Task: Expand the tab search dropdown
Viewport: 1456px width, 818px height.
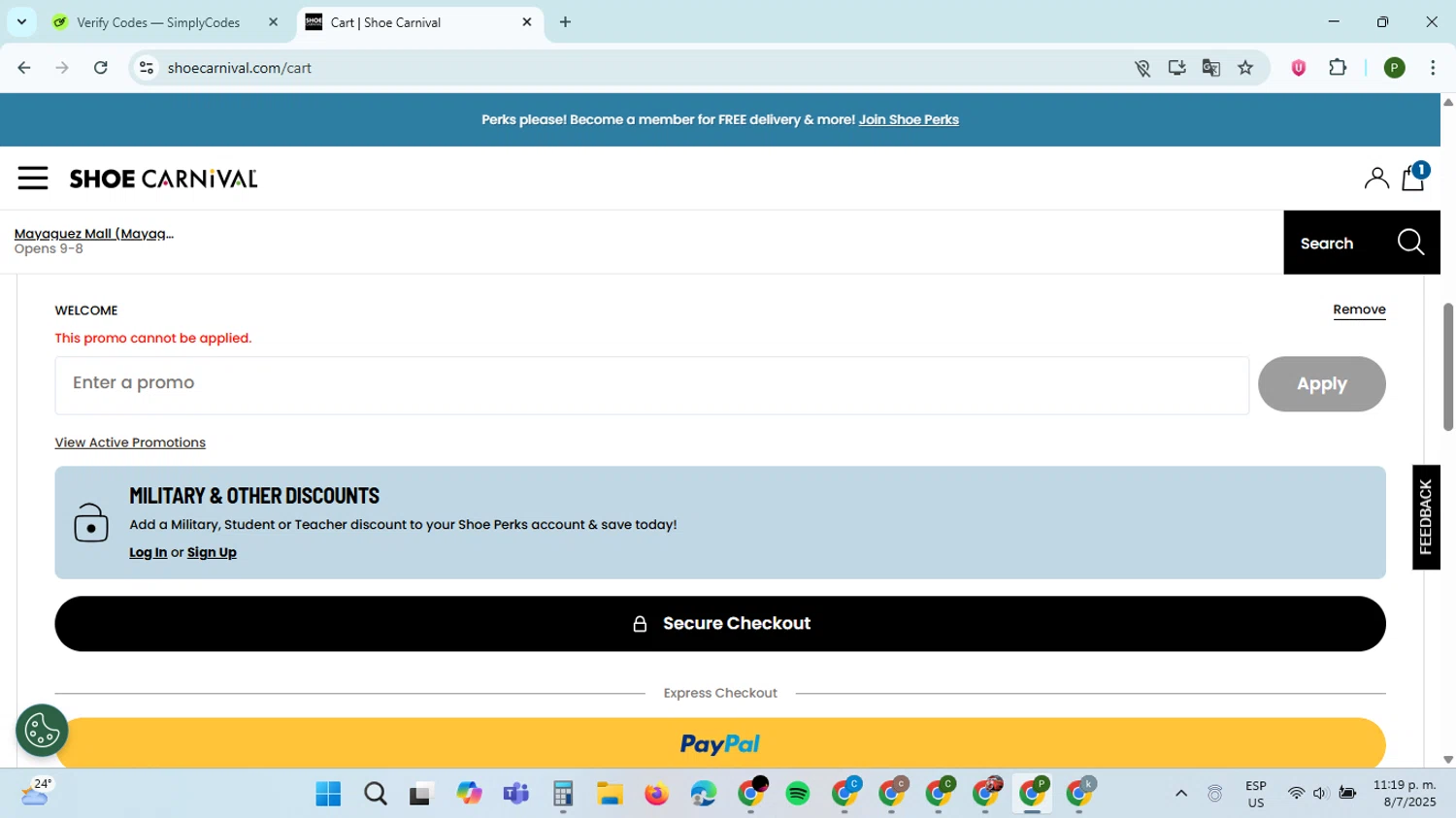Action: (21, 21)
